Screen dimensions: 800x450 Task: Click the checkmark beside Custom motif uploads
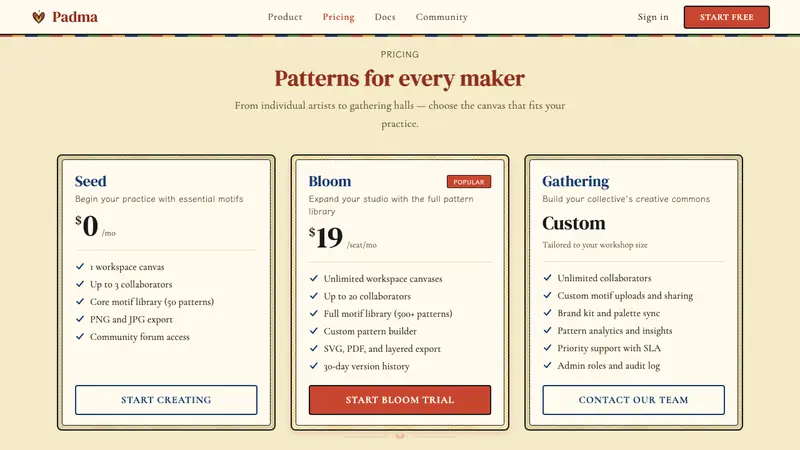[x=547, y=295]
